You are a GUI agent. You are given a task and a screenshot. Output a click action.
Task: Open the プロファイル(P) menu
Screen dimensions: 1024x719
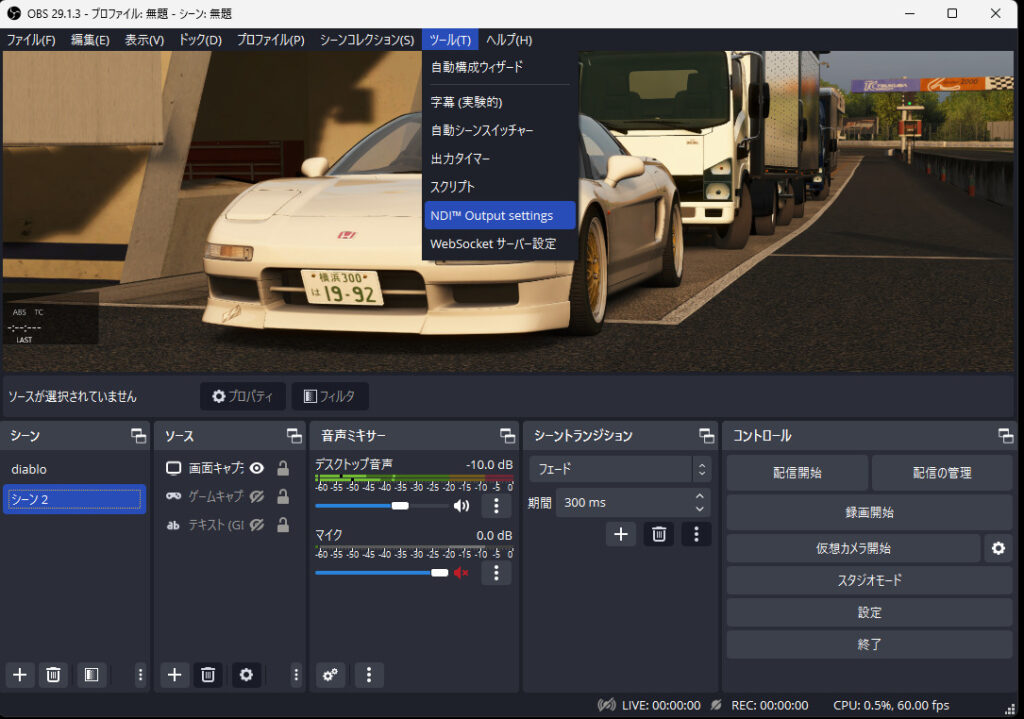click(x=270, y=40)
